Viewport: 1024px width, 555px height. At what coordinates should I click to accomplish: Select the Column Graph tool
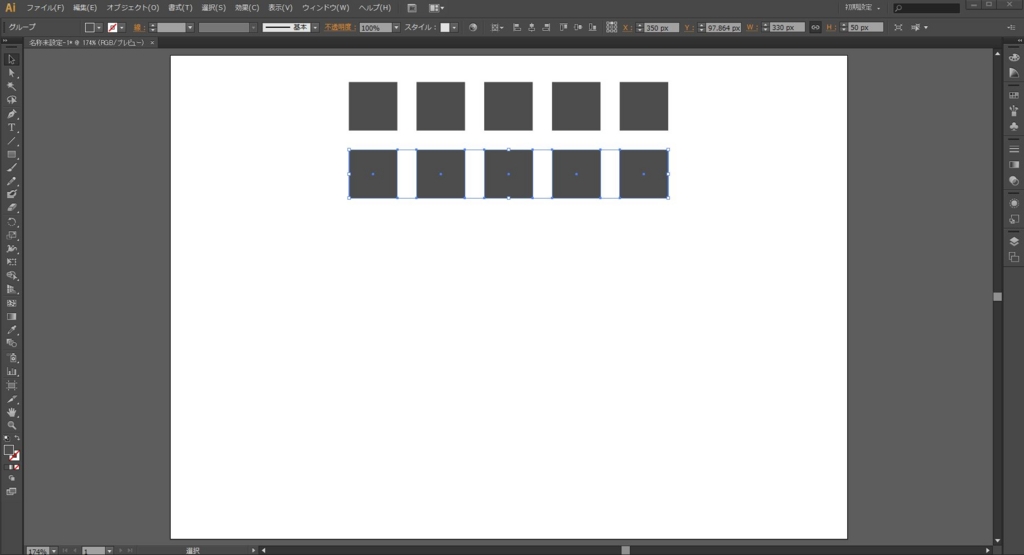click(x=11, y=372)
